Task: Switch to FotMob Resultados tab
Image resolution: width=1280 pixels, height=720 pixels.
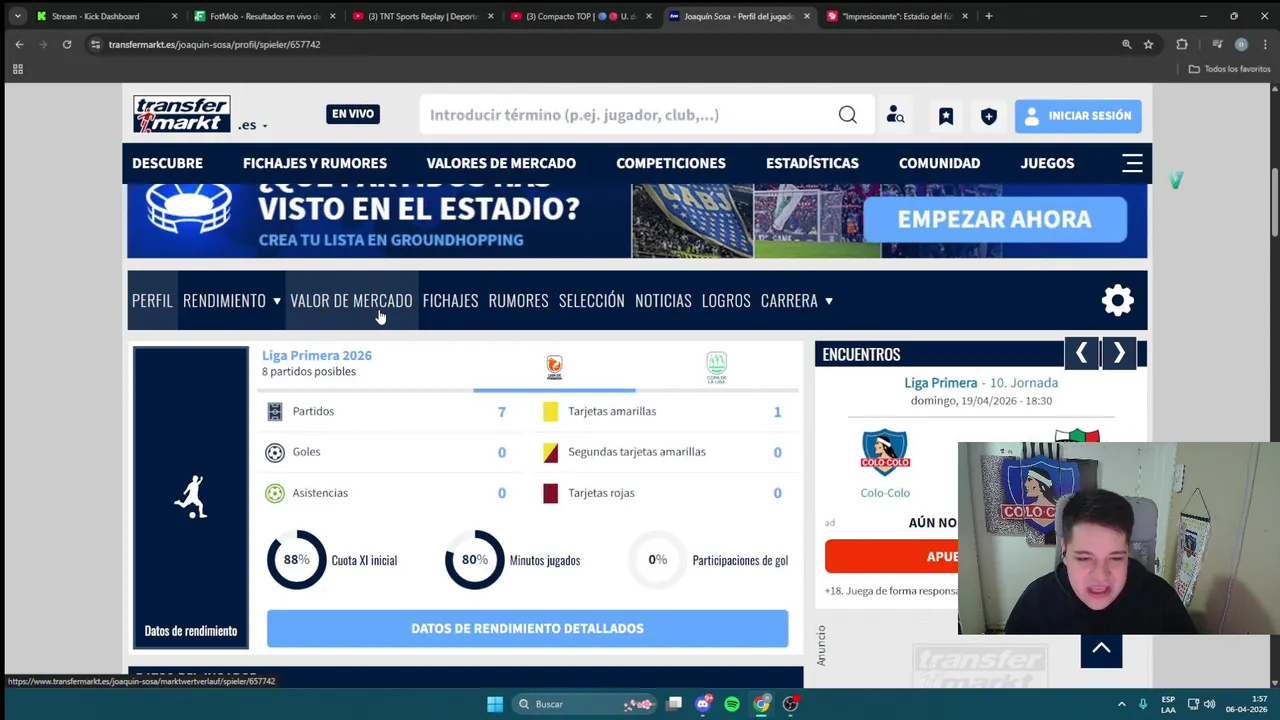Action: coord(265,16)
